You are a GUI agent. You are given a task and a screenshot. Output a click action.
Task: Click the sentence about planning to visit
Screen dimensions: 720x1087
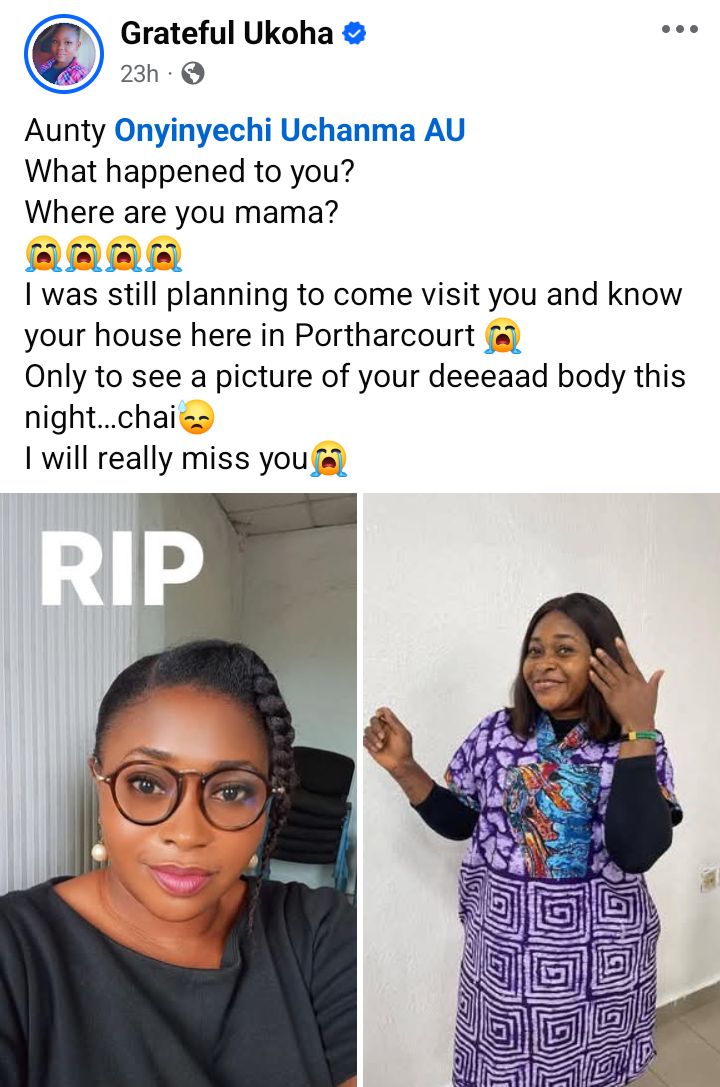coord(353,315)
